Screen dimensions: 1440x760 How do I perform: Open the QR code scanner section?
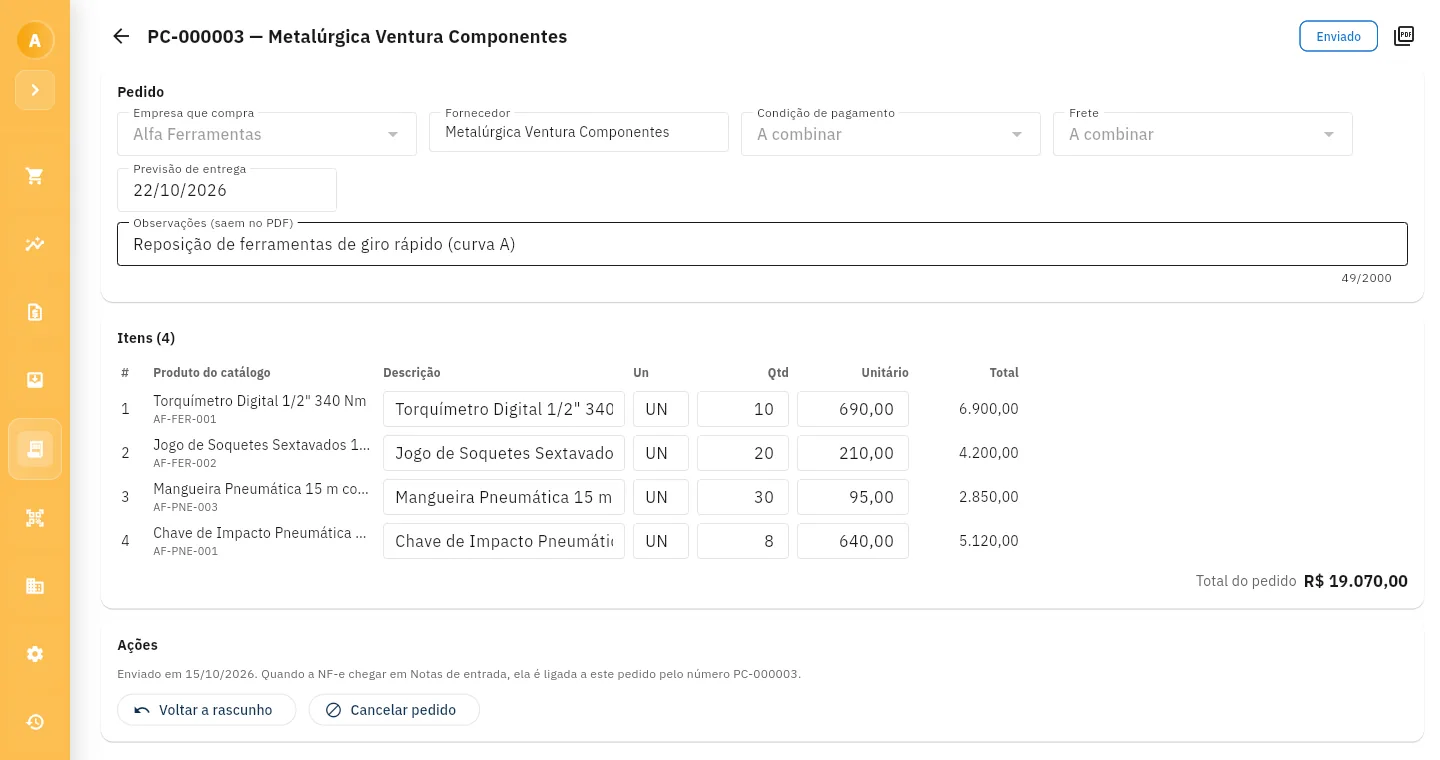[x=35, y=518]
